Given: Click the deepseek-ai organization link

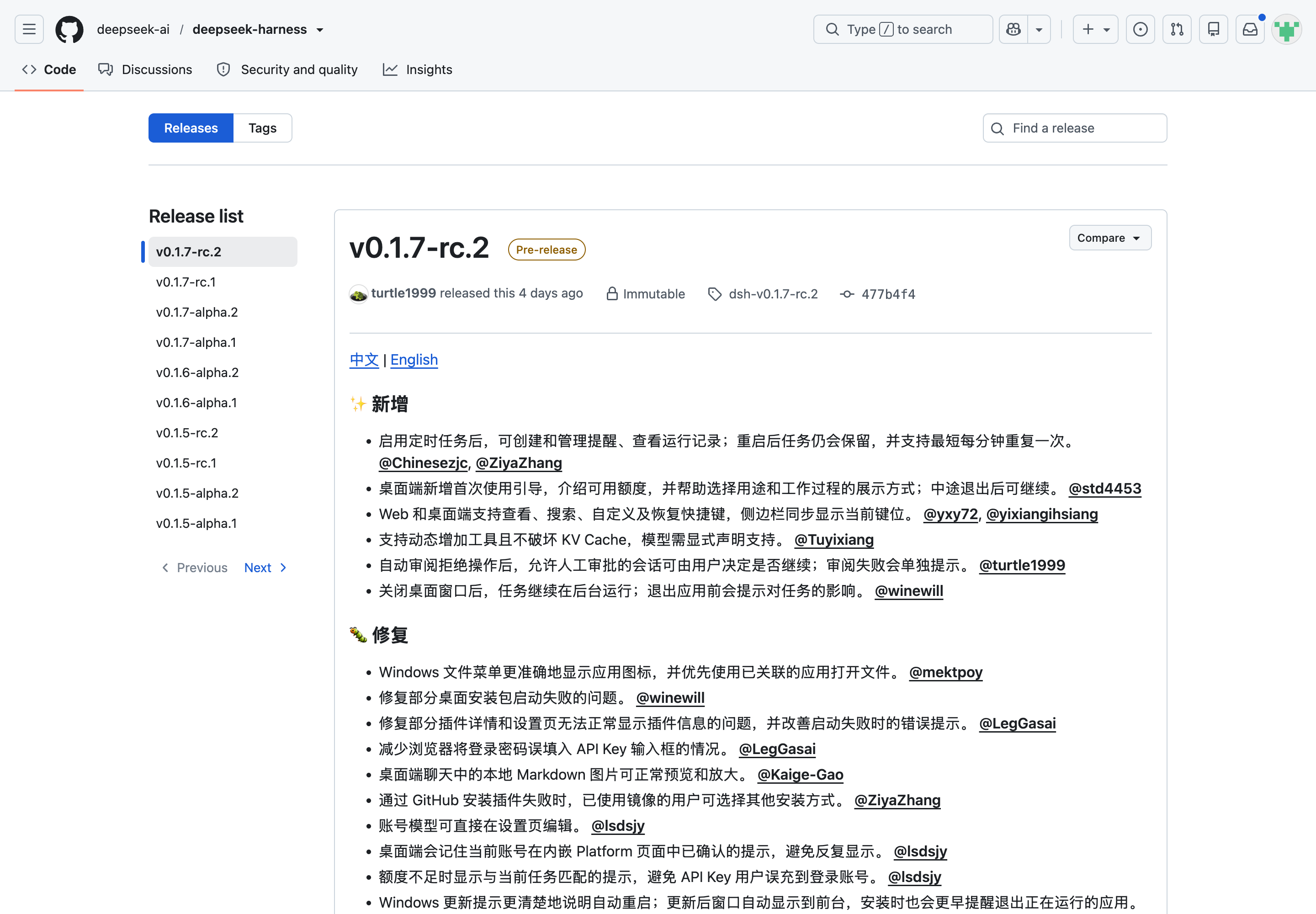Looking at the screenshot, I should [x=133, y=29].
